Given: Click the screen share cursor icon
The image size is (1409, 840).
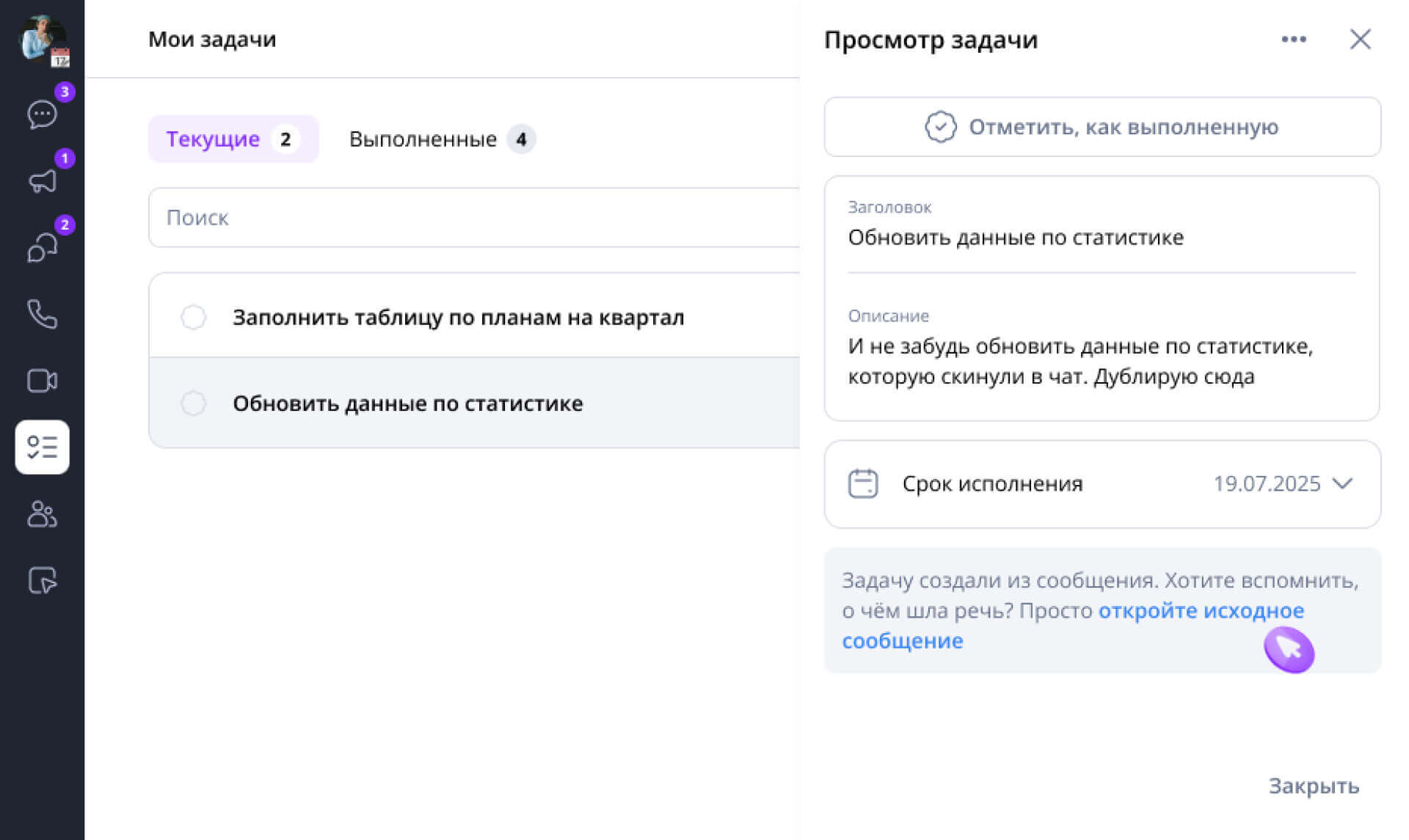Looking at the screenshot, I should click(x=42, y=580).
